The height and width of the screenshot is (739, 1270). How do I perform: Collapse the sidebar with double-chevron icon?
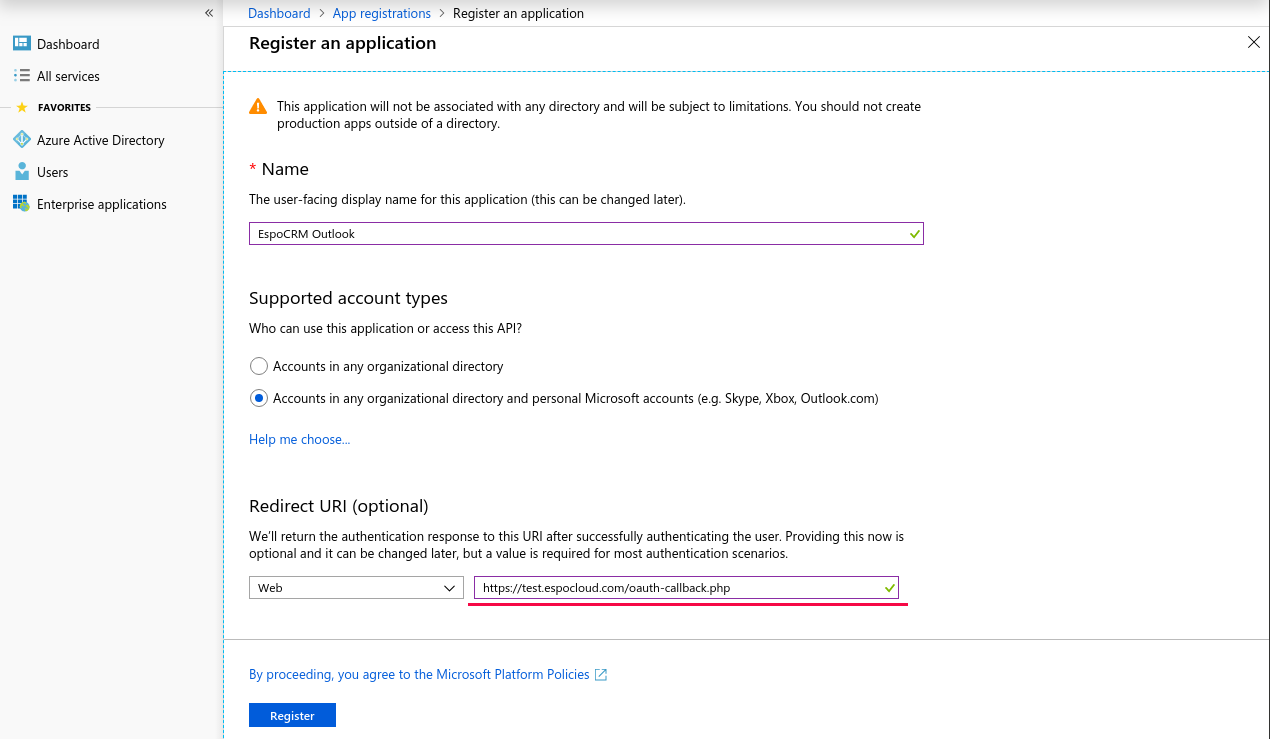pyautogui.click(x=209, y=13)
